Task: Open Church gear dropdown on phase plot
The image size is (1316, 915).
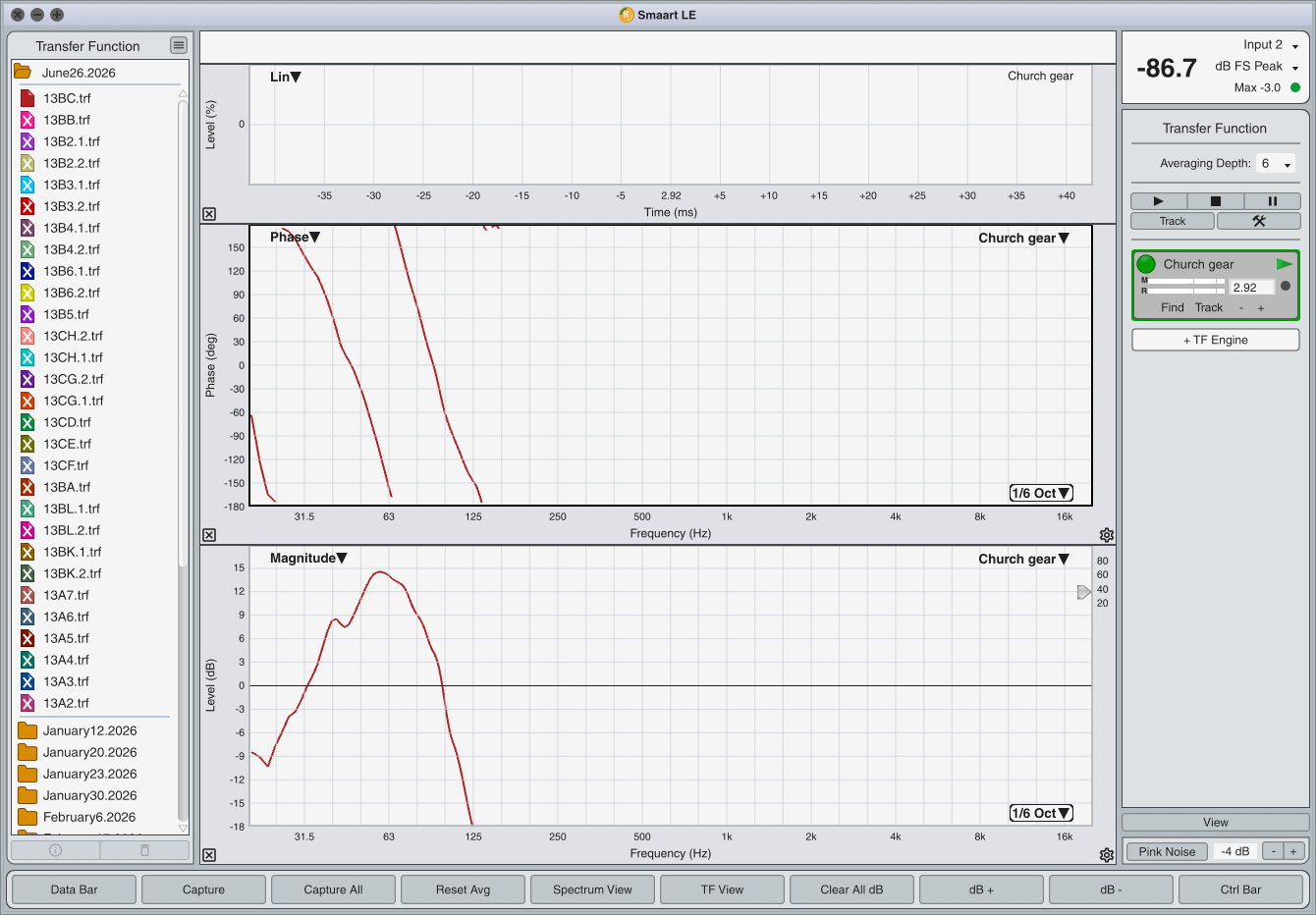Action: tap(1023, 238)
